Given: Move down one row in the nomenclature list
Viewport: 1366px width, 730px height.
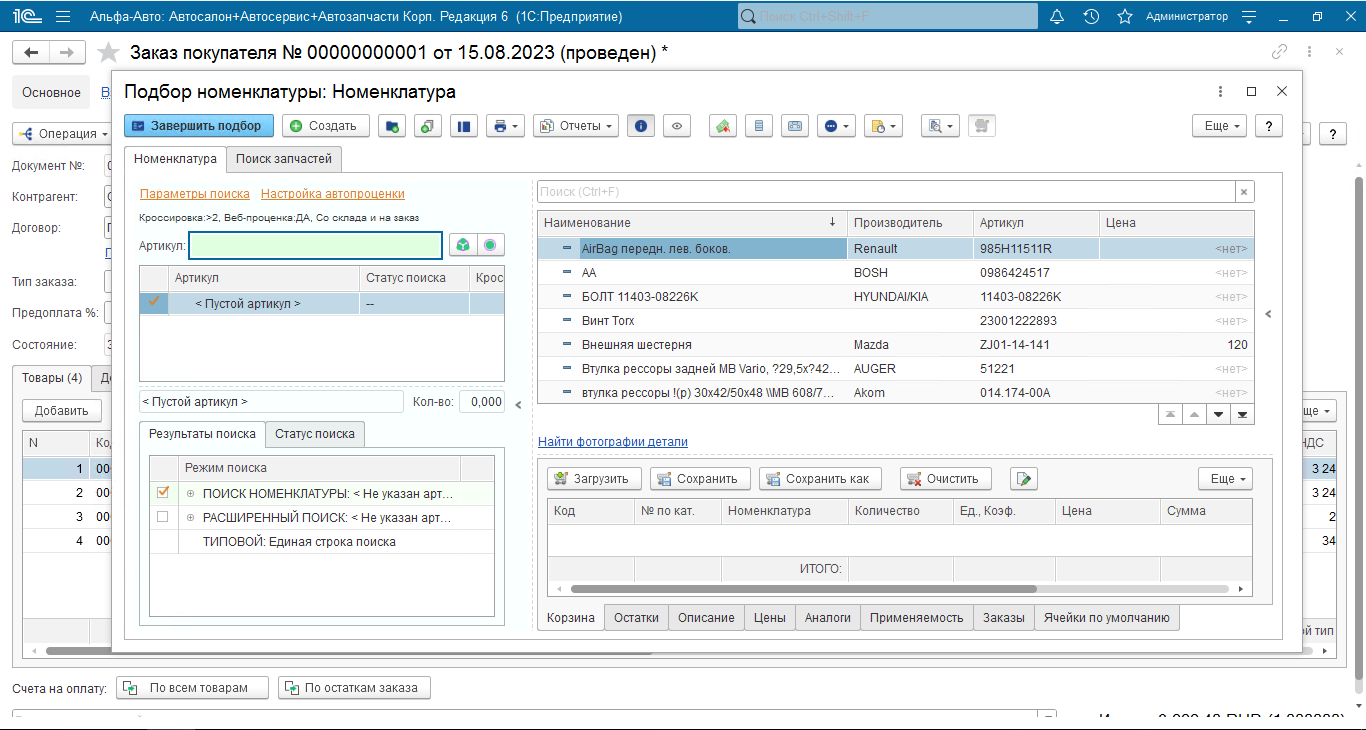Looking at the screenshot, I should pos(1218,414).
